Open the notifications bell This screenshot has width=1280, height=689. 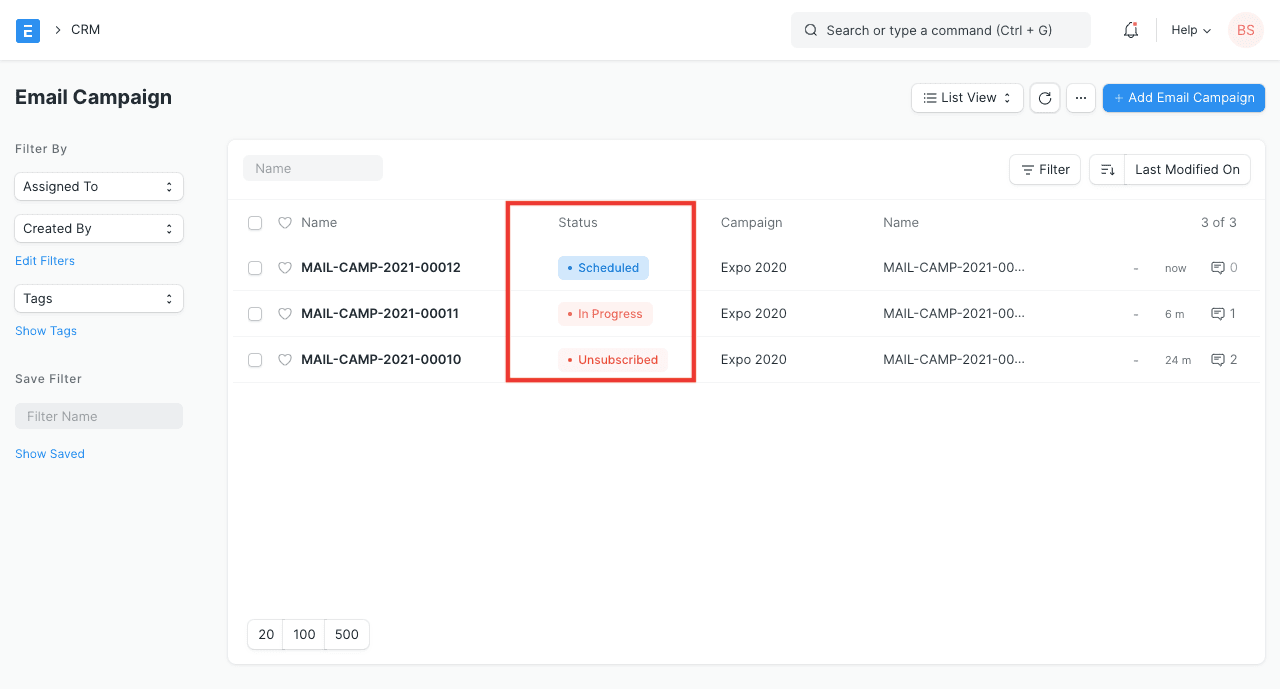tap(1131, 30)
